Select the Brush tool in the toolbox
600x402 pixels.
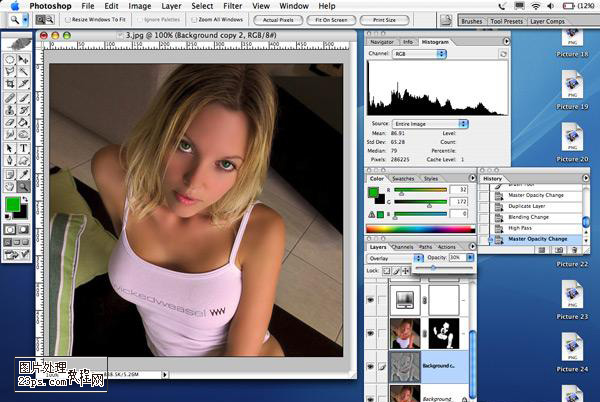tap(23, 98)
